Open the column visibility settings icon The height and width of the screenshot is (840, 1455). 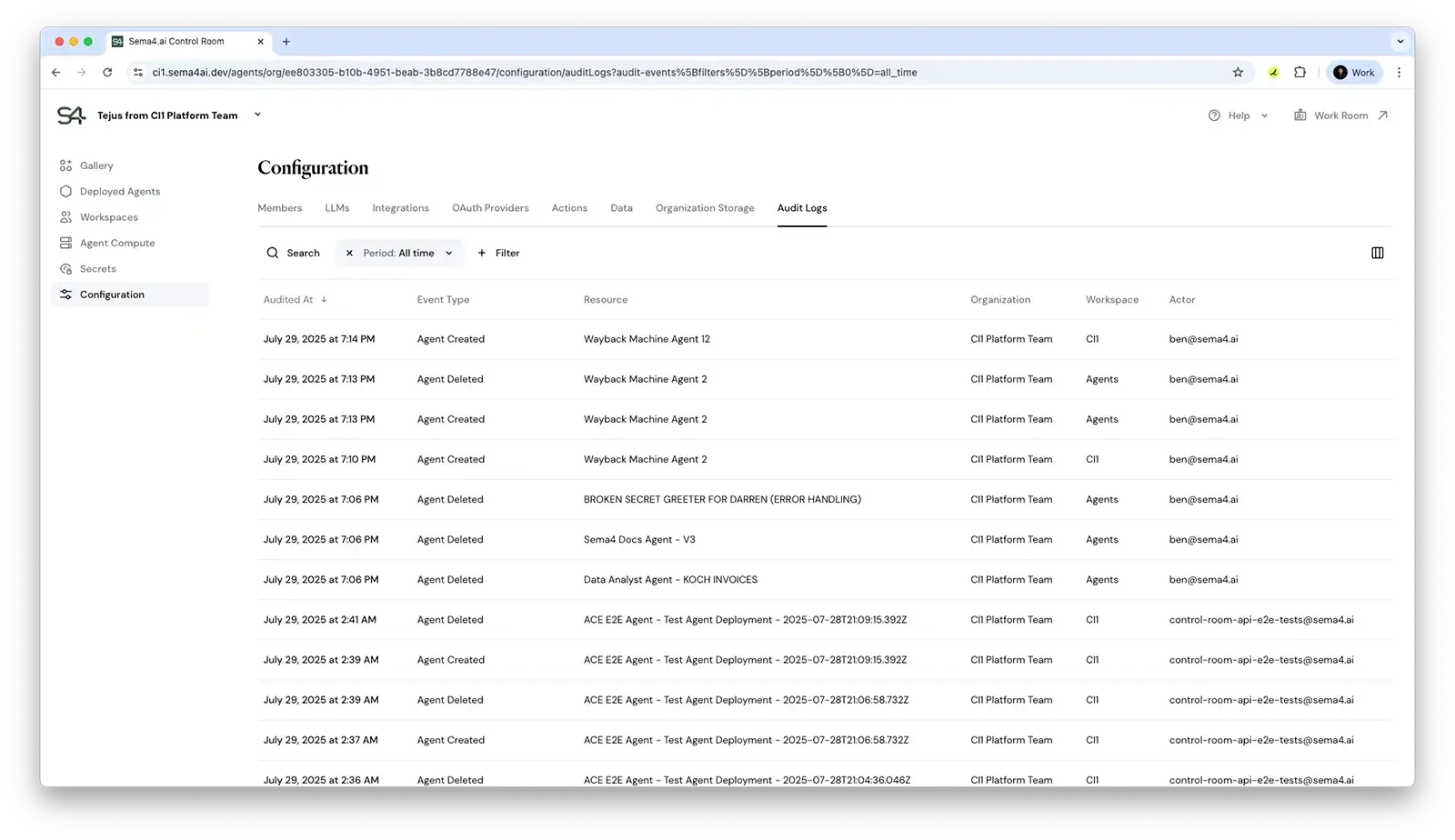1378,253
